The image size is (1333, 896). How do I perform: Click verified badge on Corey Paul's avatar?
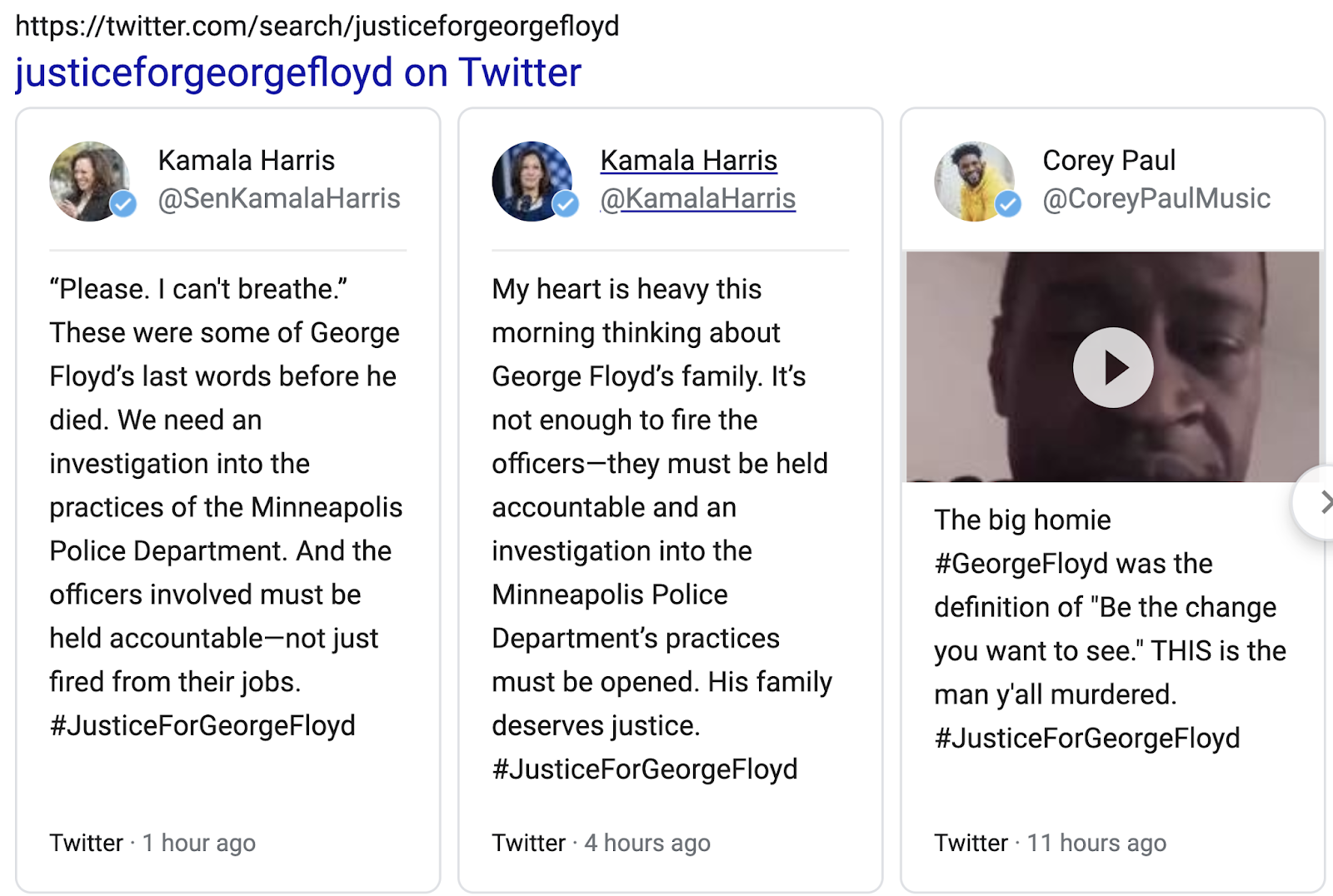1008,203
